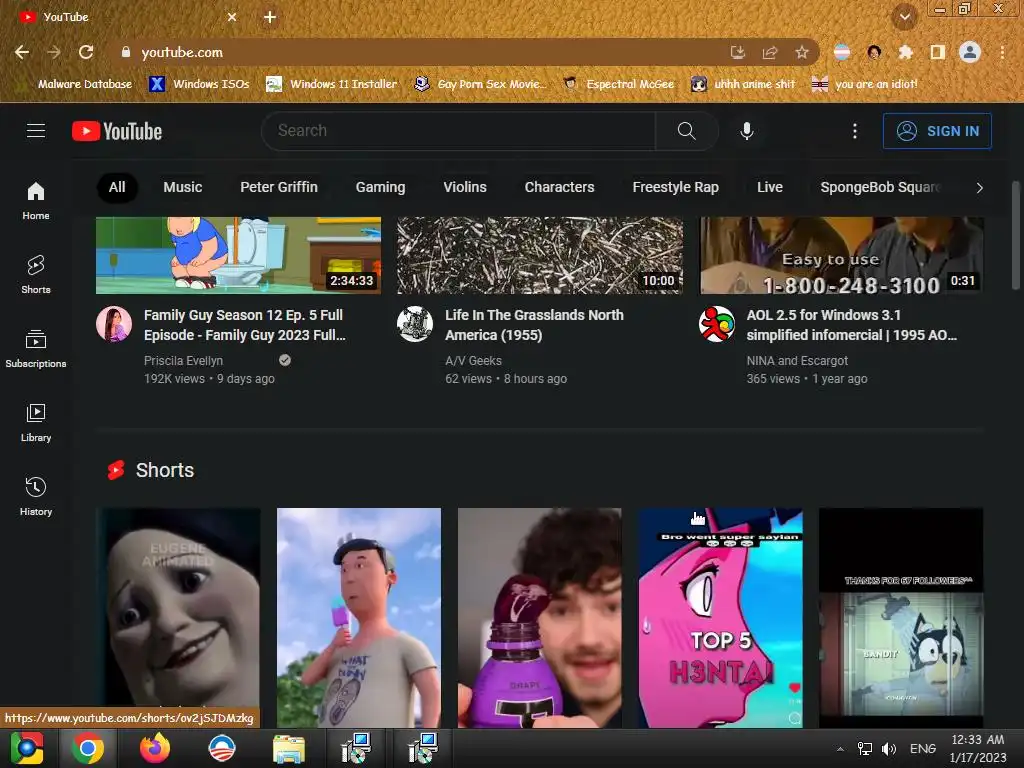
Task: Open YouTube settings three-dot menu
Action: tap(854, 131)
